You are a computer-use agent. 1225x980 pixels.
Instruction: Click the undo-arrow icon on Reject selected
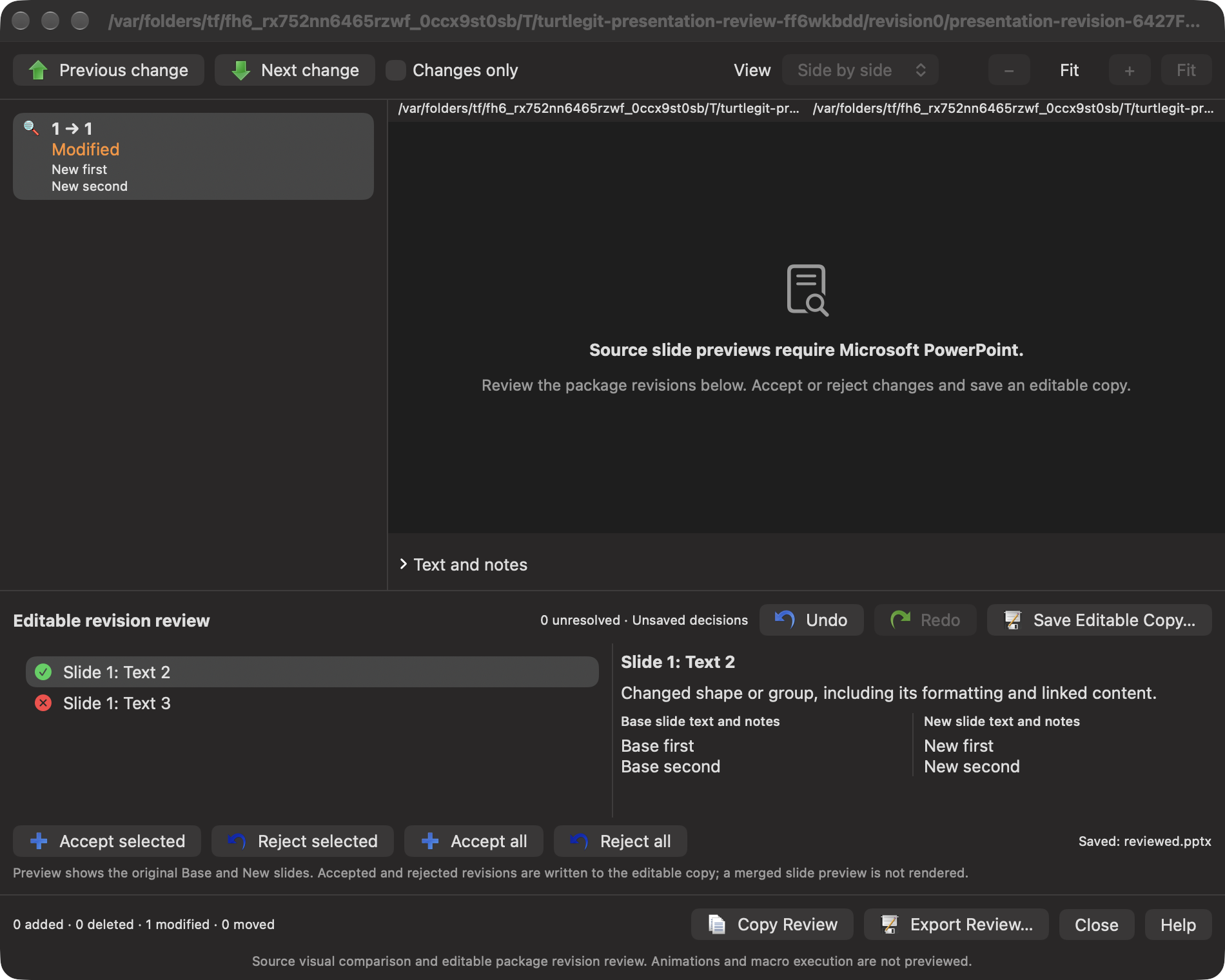pyautogui.click(x=237, y=841)
